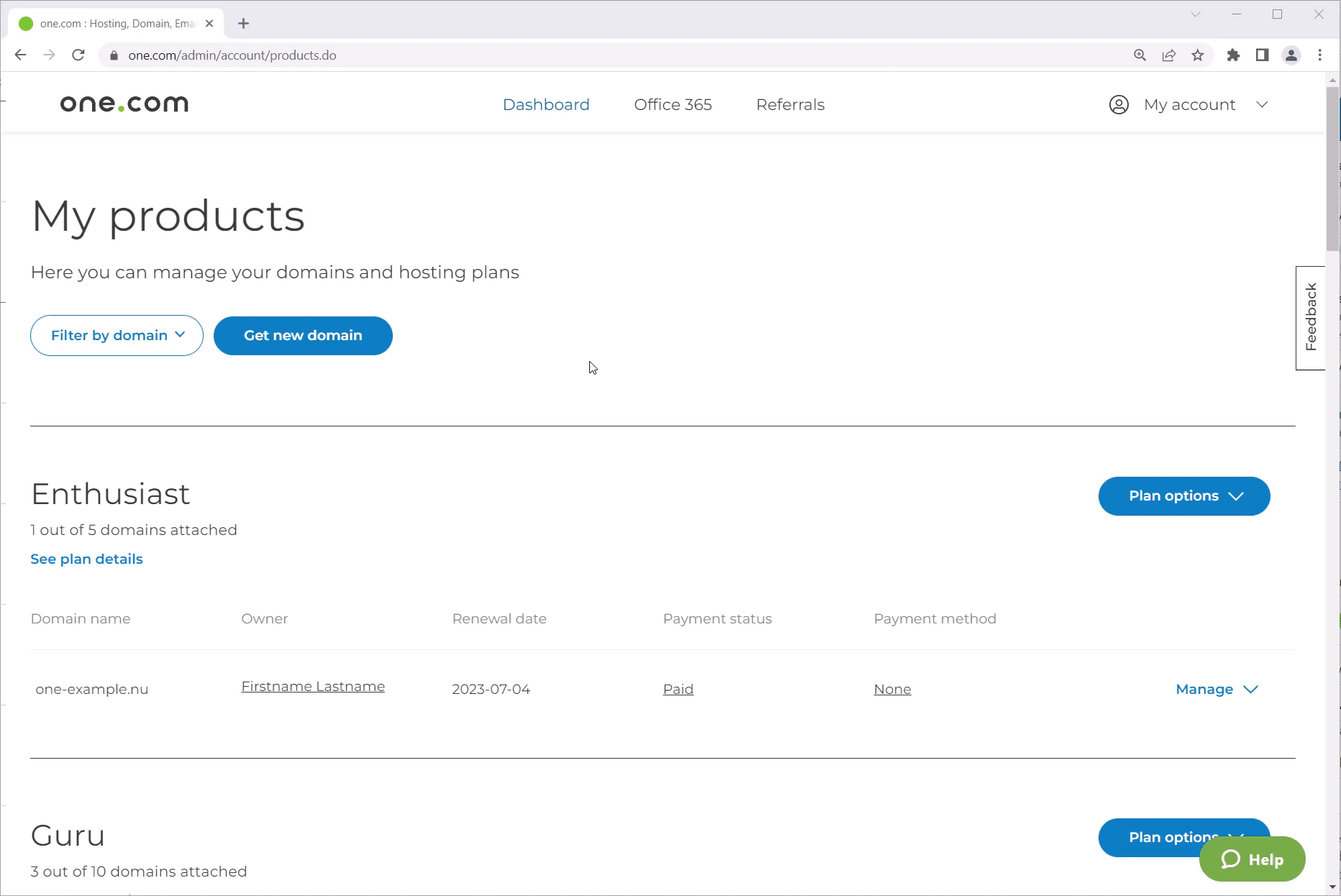The height and width of the screenshot is (896, 1341).
Task: Open the Help chat bubble
Action: coord(1252,859)
